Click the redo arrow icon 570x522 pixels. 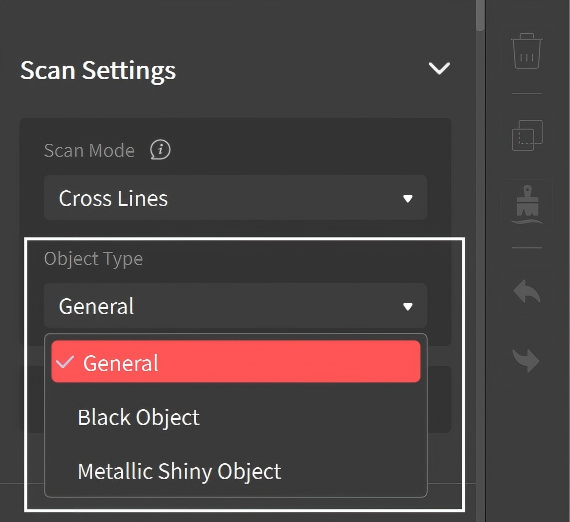point(527,360)
